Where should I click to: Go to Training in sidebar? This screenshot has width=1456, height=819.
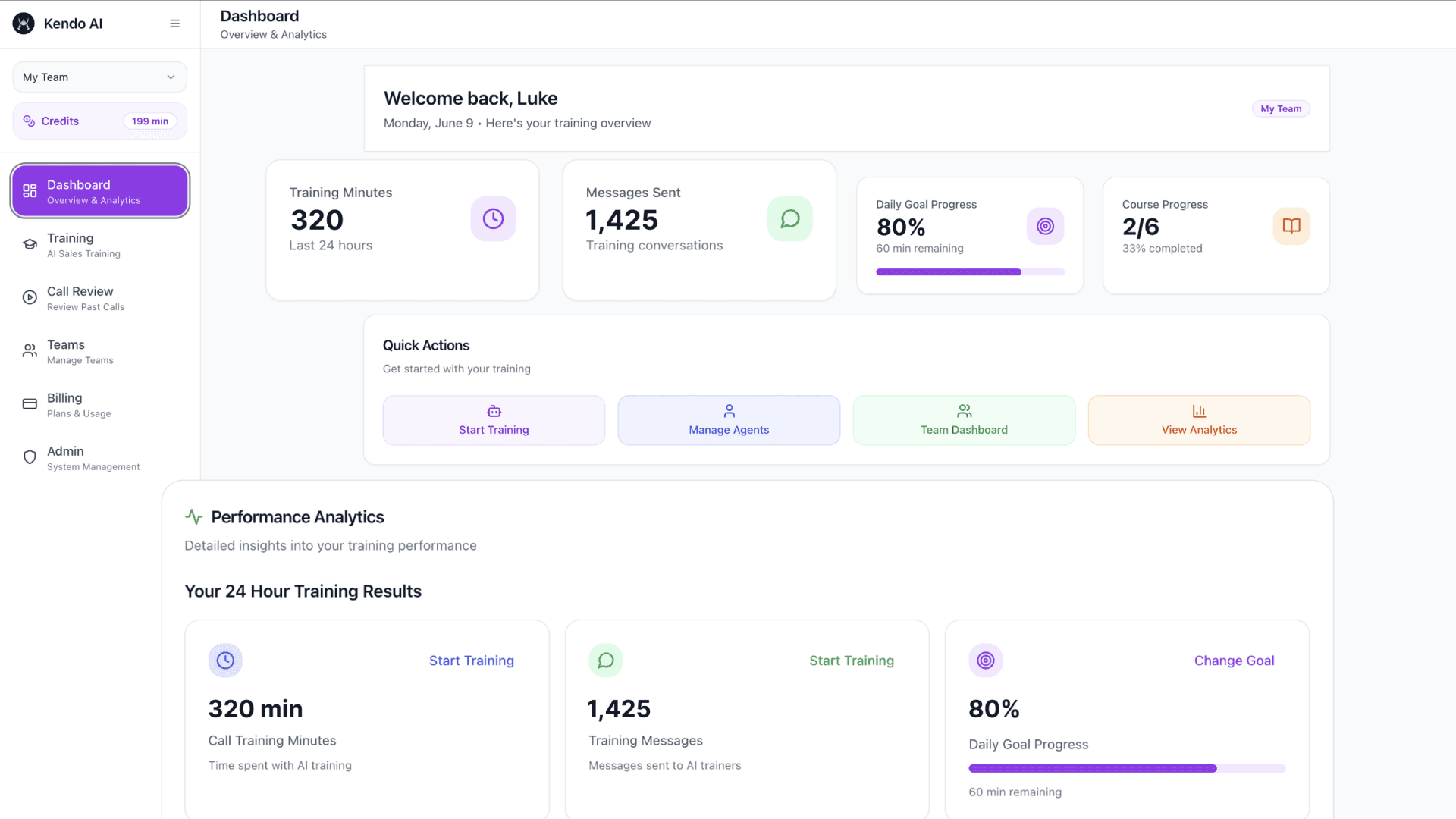click(99, 245)
